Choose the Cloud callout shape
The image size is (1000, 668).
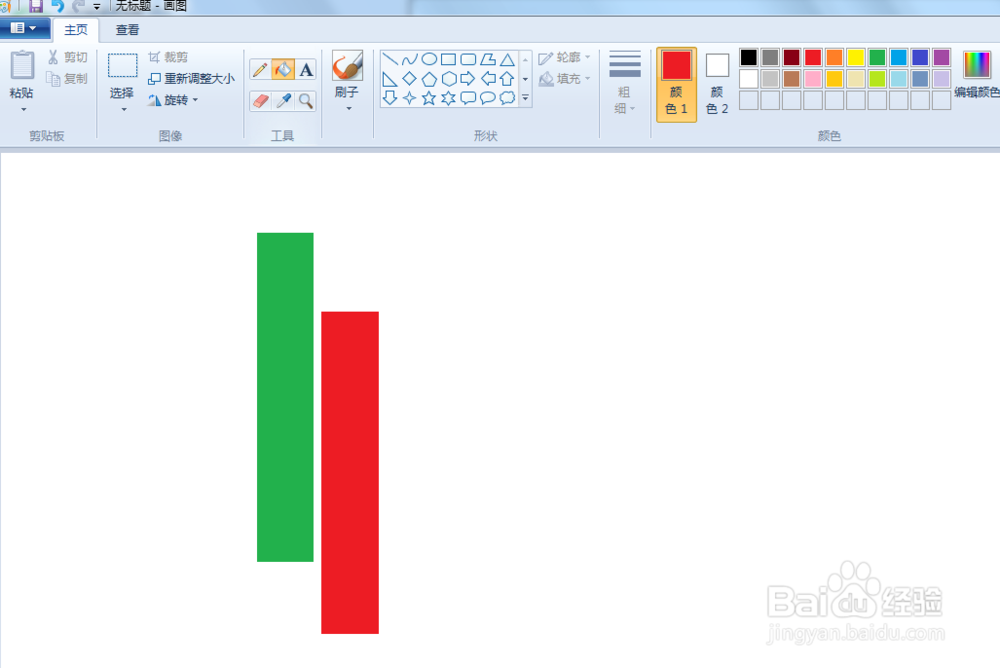point(507,98)
